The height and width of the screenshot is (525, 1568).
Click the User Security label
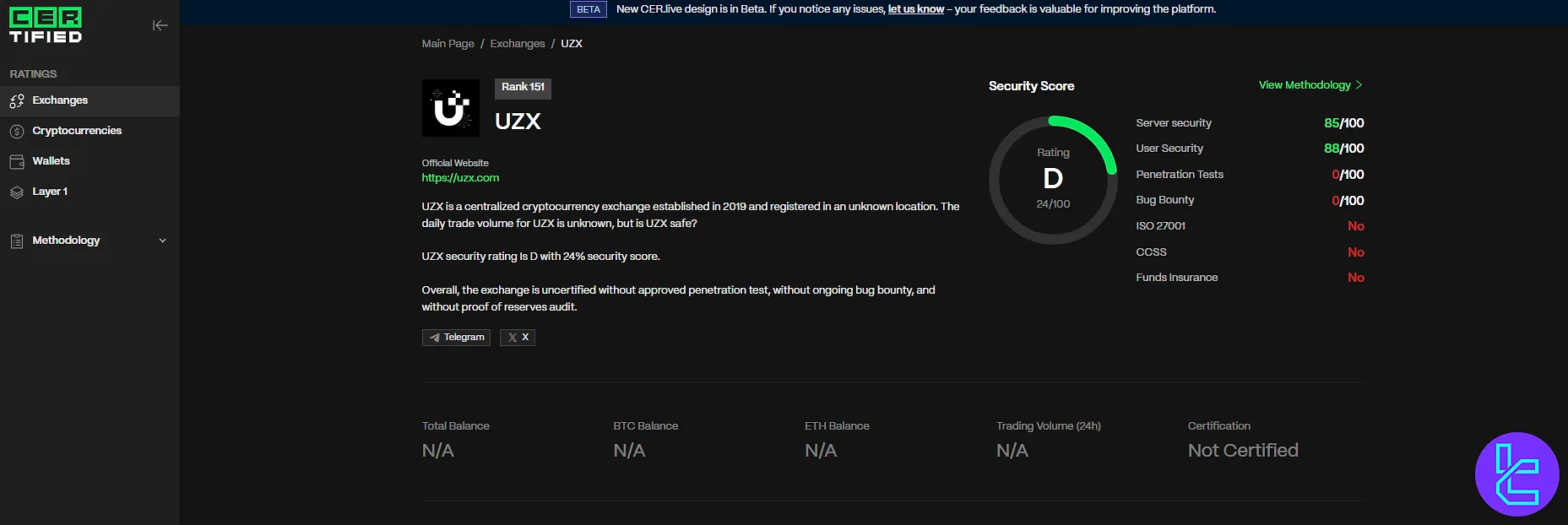point(1169,149)
